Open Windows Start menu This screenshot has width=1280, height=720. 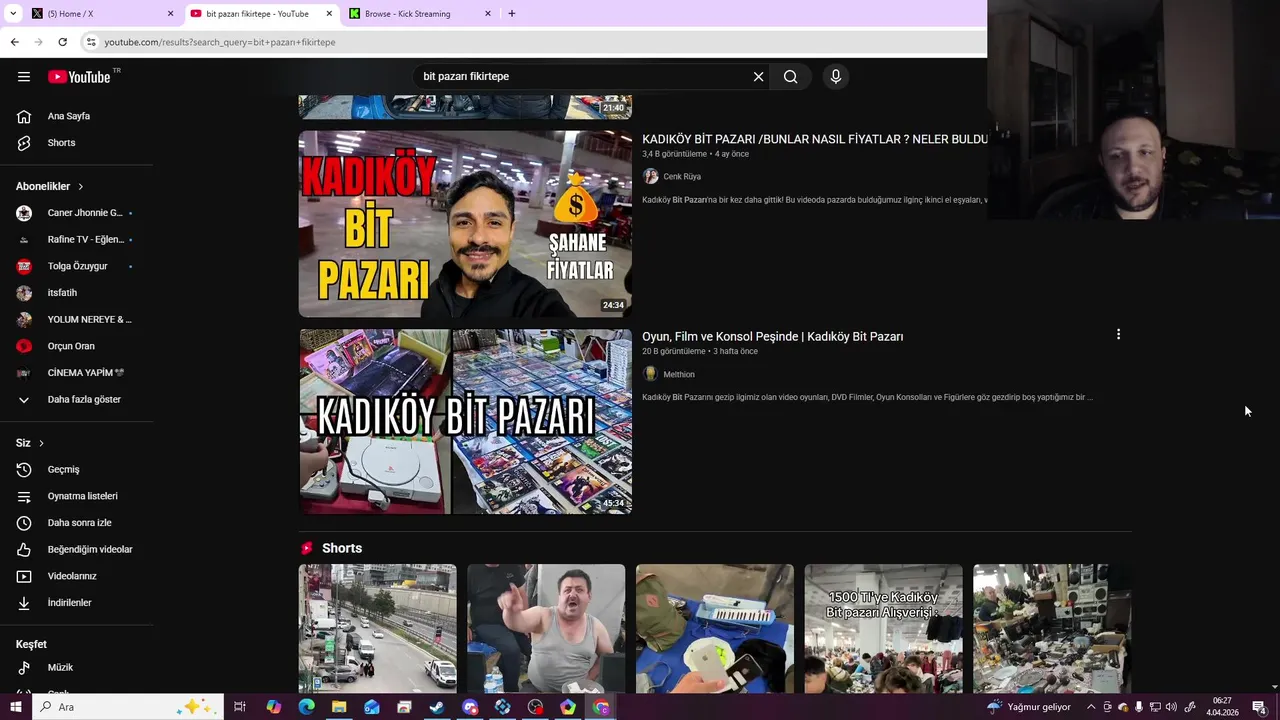[x=15, y=707]
